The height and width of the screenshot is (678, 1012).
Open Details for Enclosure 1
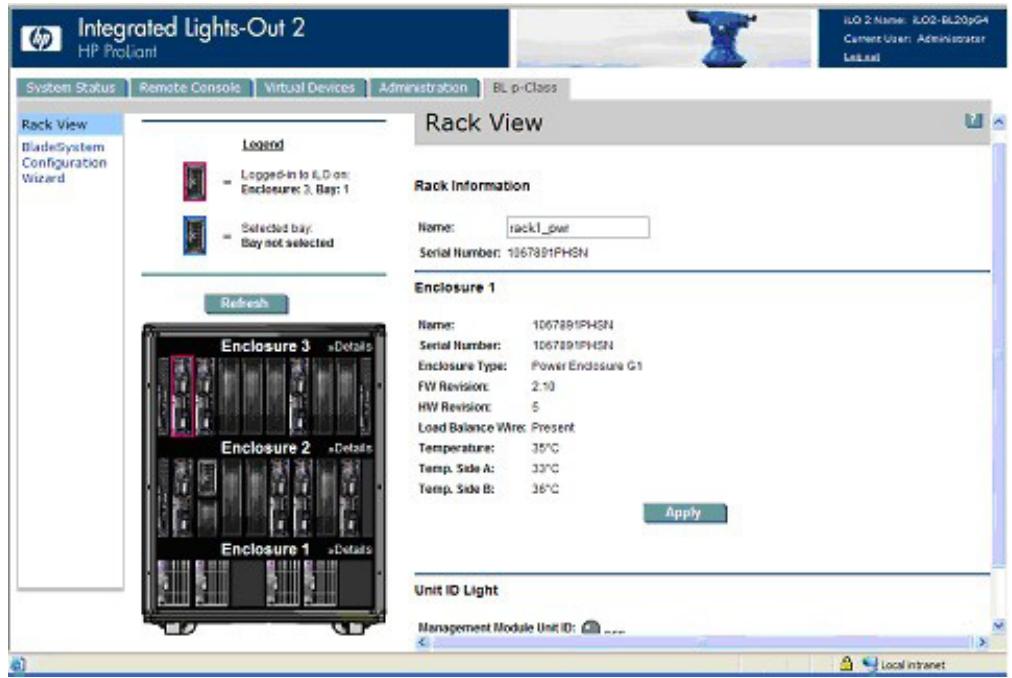point(350,550)
